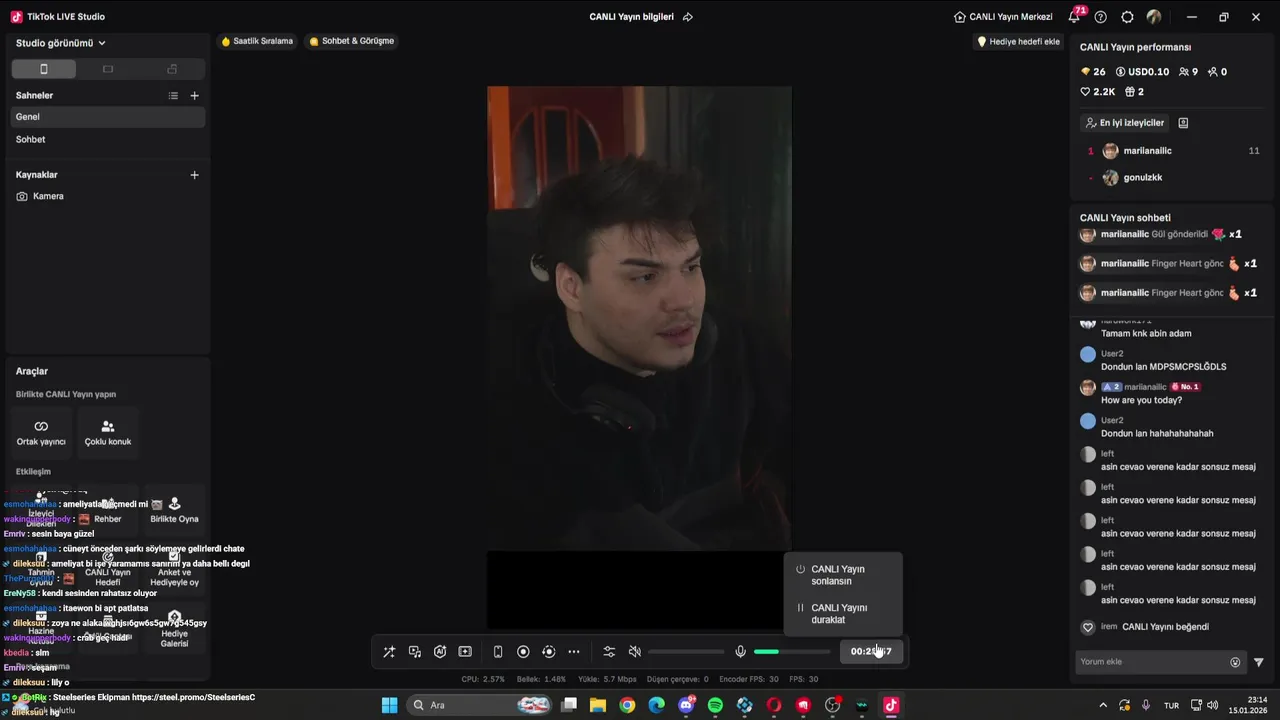Click En iyi izleyiciler tab
Image resolution: width=1280 pixels, height=720 pixels.
1125,123
